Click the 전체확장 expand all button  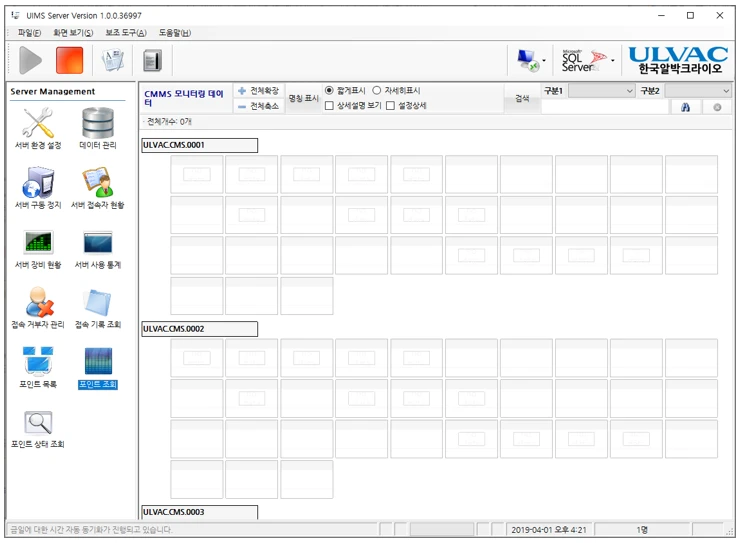click(x=258, y=91)
